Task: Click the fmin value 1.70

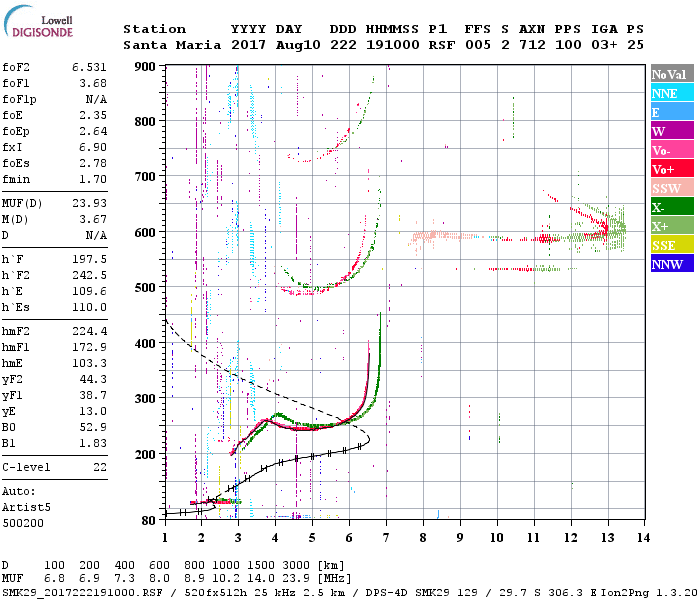Action: pyautogui.click(x=93, y=179)
